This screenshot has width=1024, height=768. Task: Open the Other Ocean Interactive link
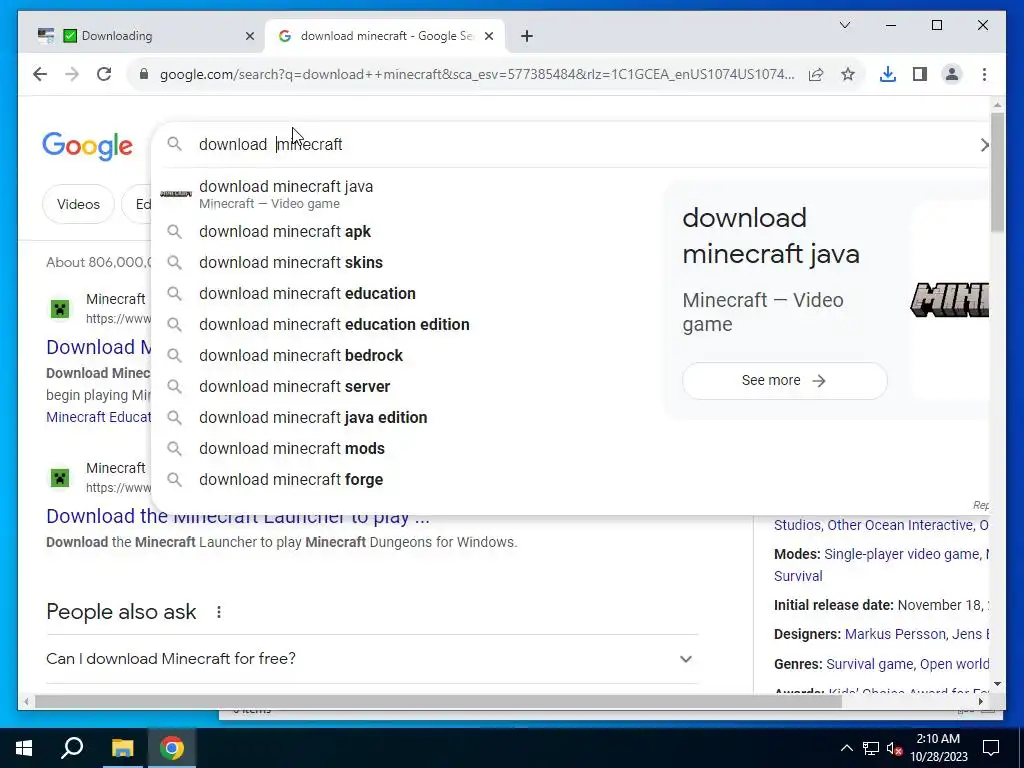901,525
